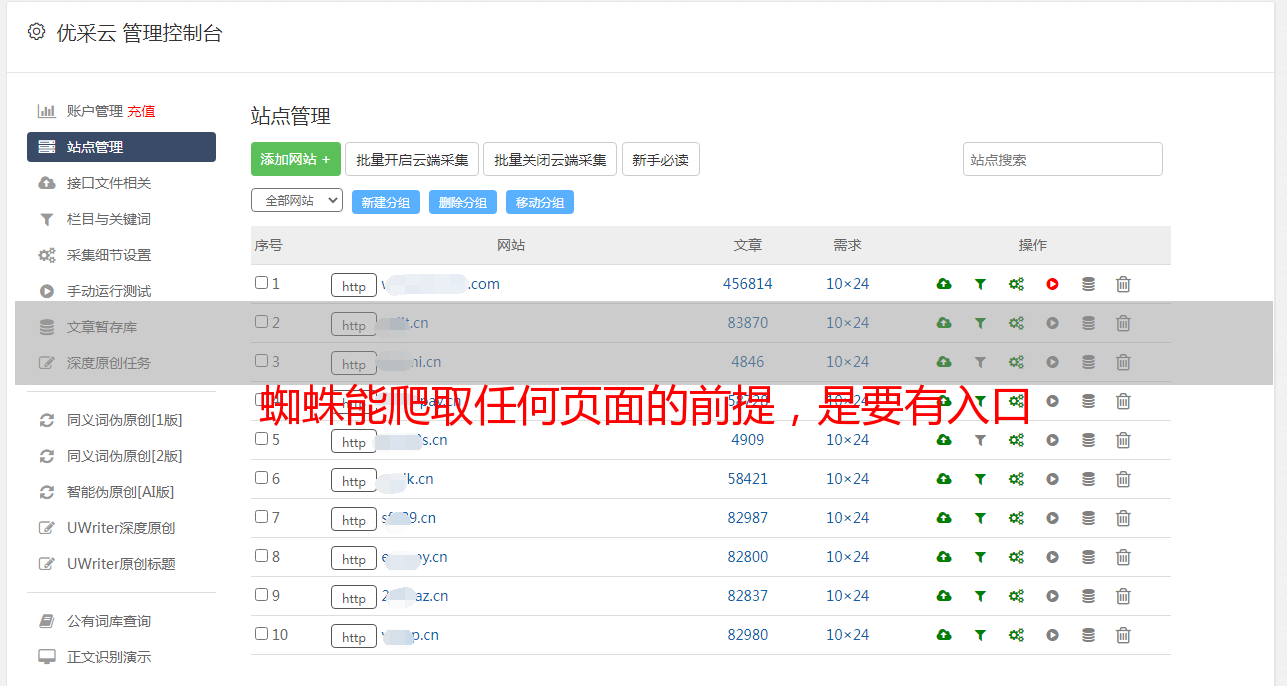
Task: Click the cloud upload icon in row 5
Action: pos(944,440)
